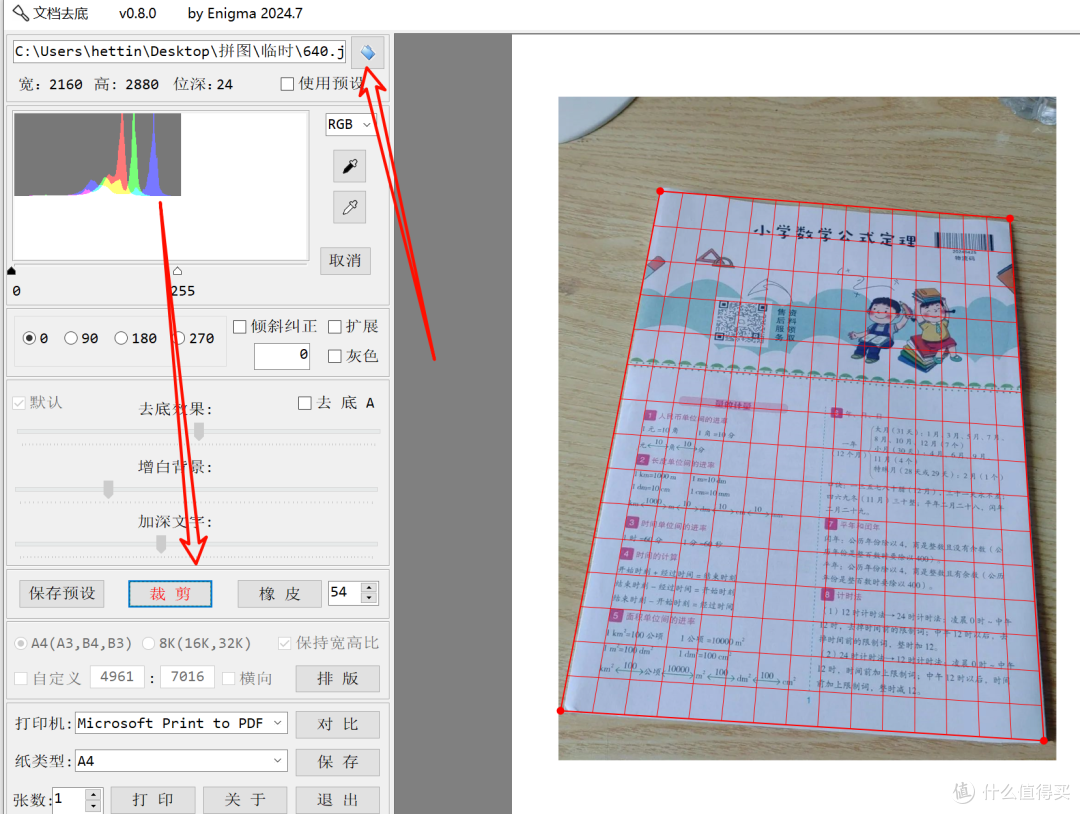This screenshot has width=1080, height=814.
Task: Toggle the 保持宽高比 checkbox
Action: (x=284, y=643)
